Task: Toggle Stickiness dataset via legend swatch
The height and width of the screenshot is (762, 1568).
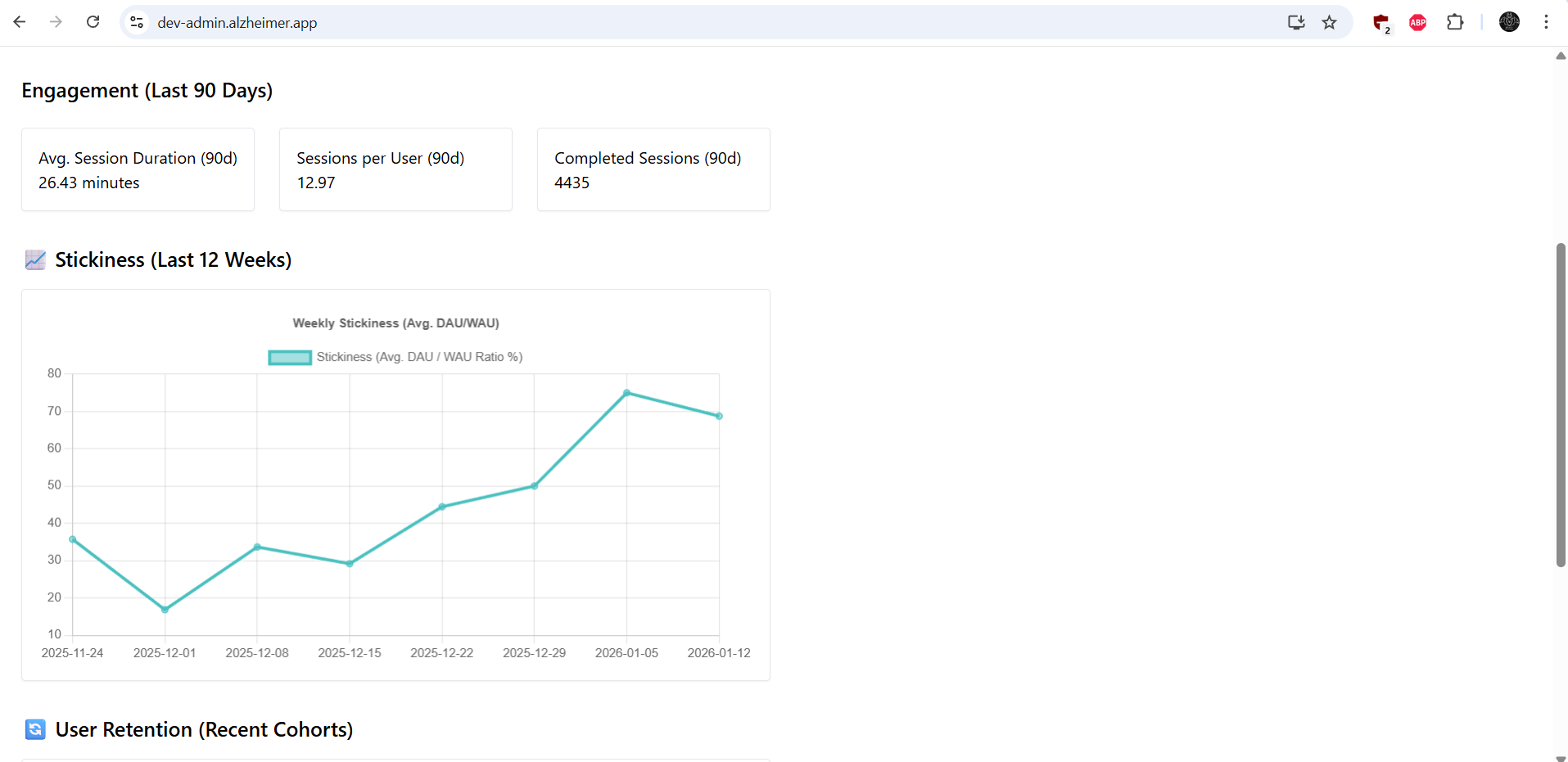Action: [290, 357]
